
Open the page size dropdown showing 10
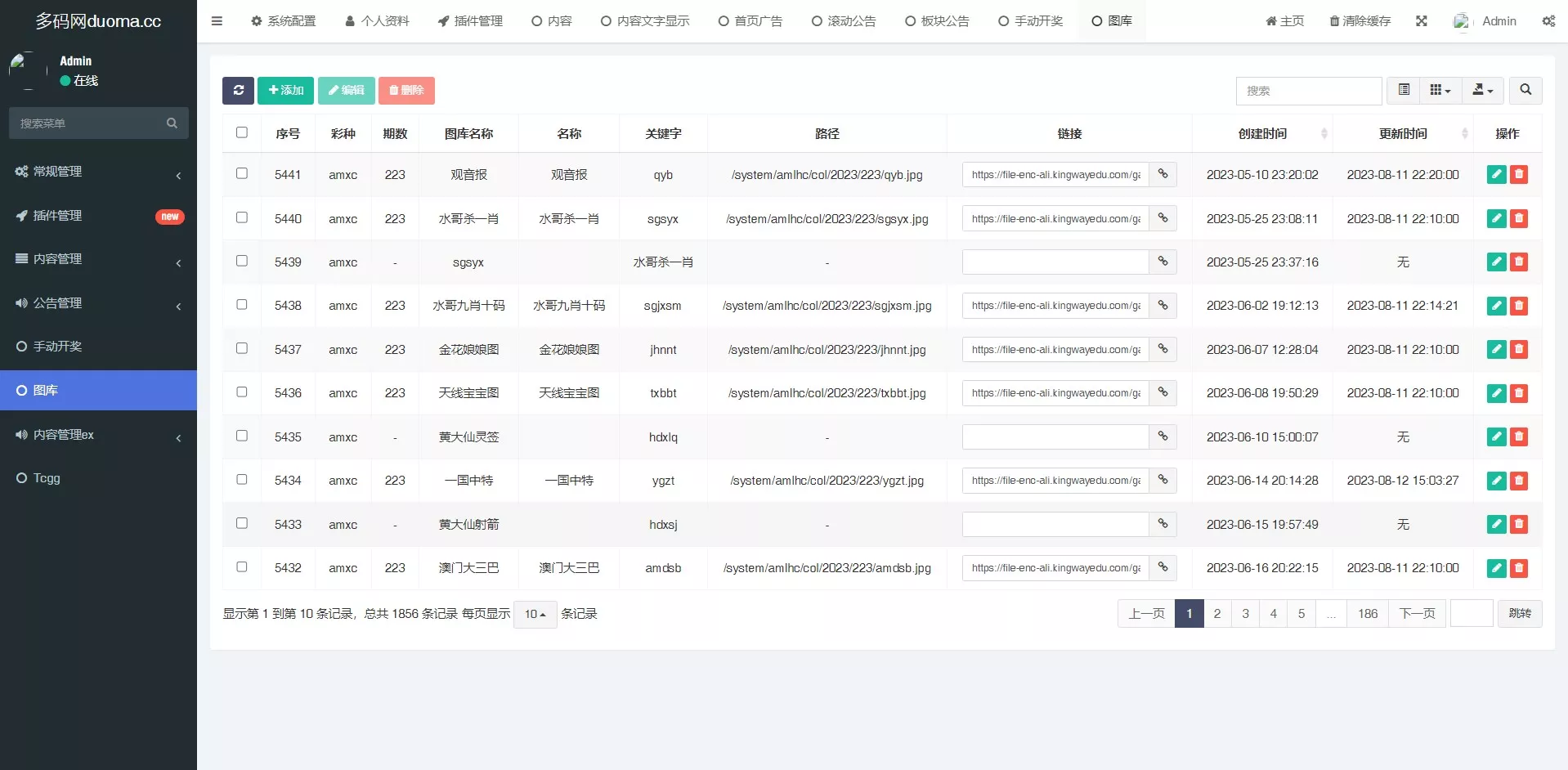535,614
